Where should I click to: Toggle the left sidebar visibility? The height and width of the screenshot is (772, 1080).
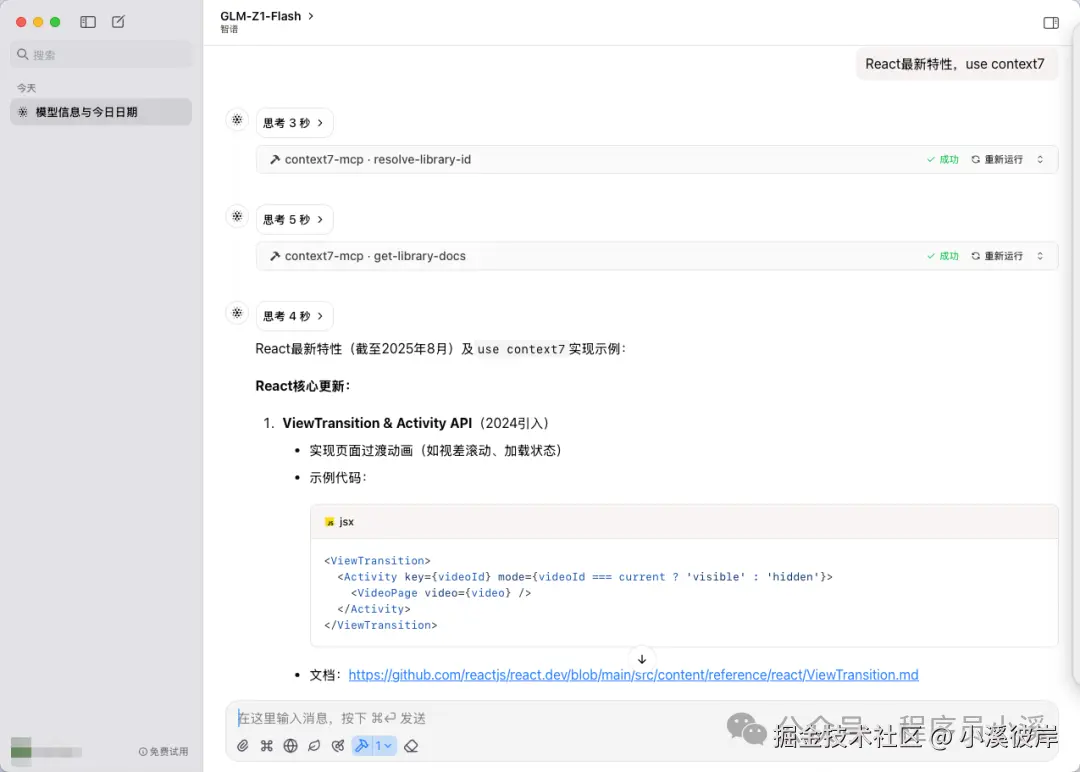pos(88,21)
